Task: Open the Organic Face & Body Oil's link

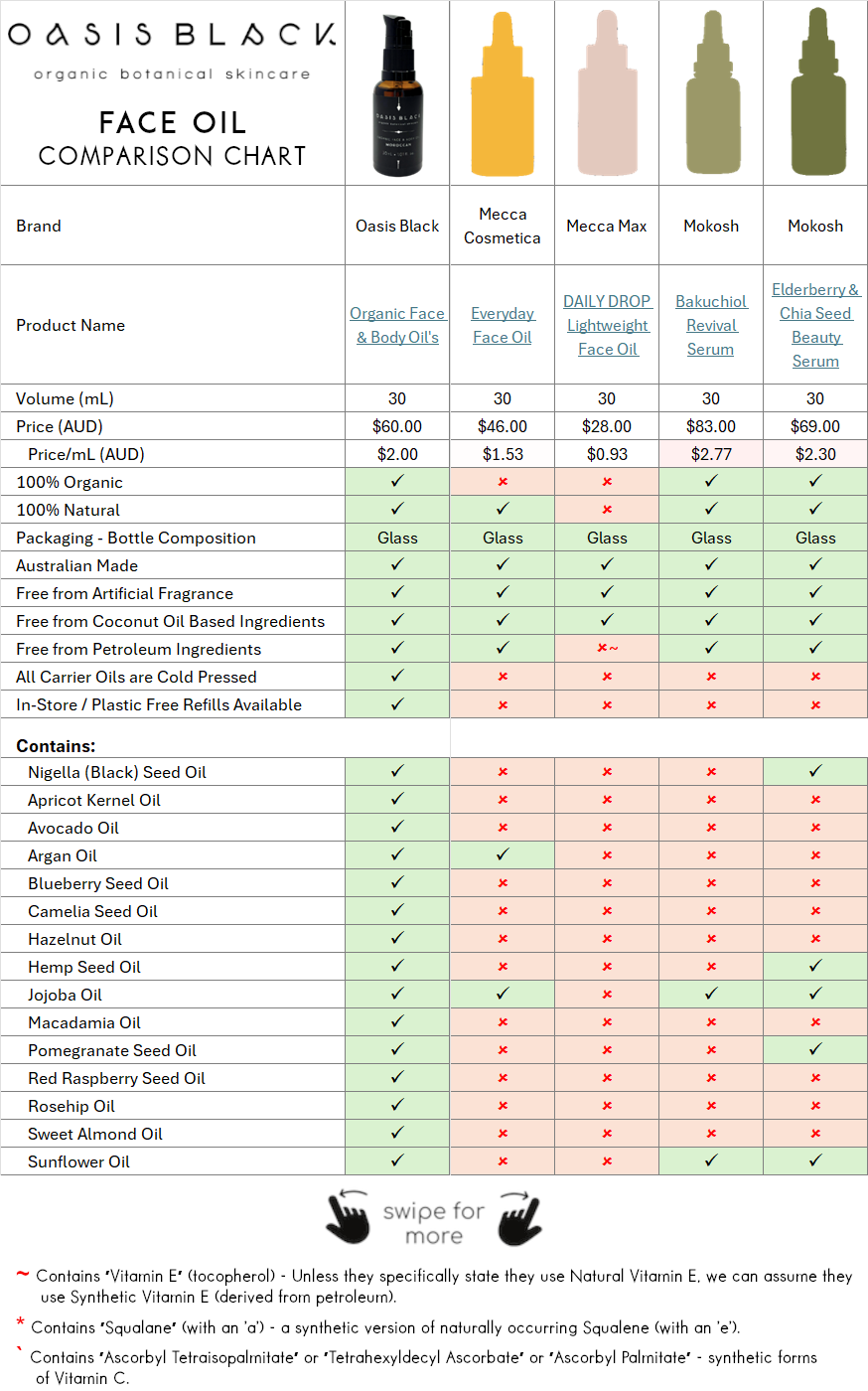Action: [x=397, y=325]
